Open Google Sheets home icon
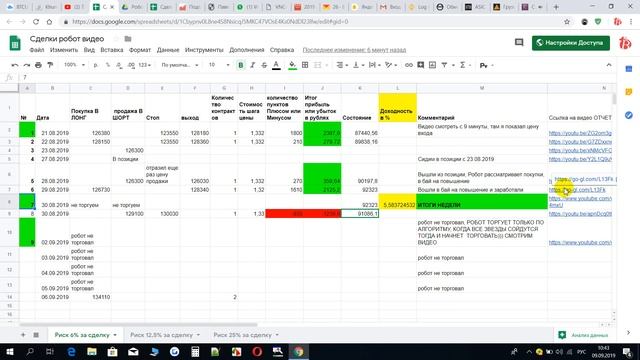The width and height of the screenshot is (640, 360). click(x=15, y=43)
